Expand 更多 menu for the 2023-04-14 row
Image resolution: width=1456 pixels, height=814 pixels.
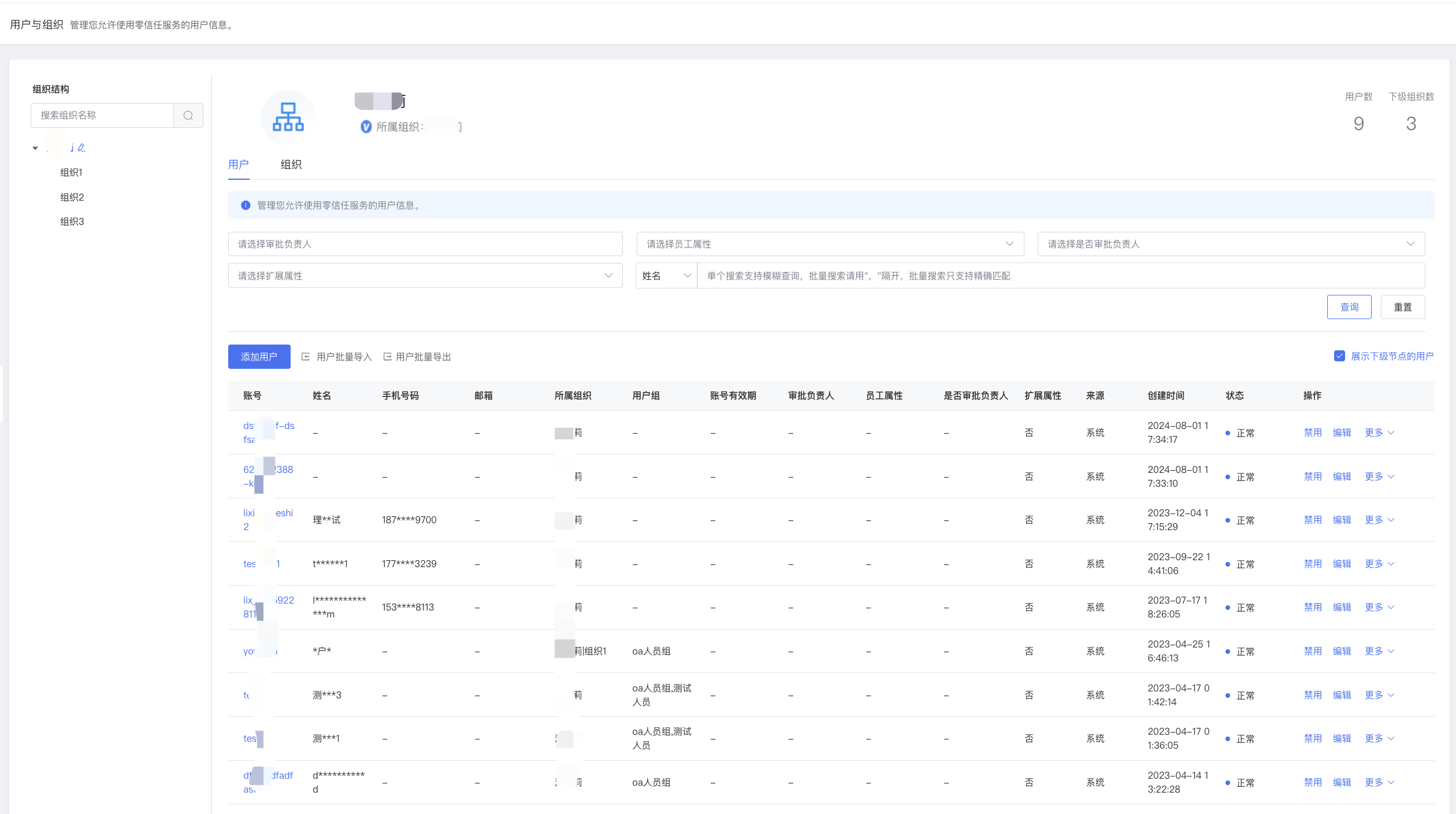[x=1379, y=782]
